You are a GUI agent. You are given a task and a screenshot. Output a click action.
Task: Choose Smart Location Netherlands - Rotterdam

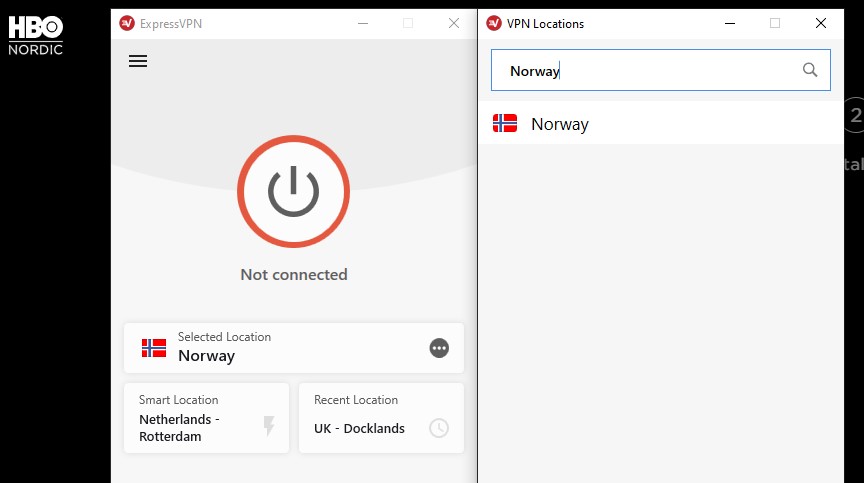207,418
